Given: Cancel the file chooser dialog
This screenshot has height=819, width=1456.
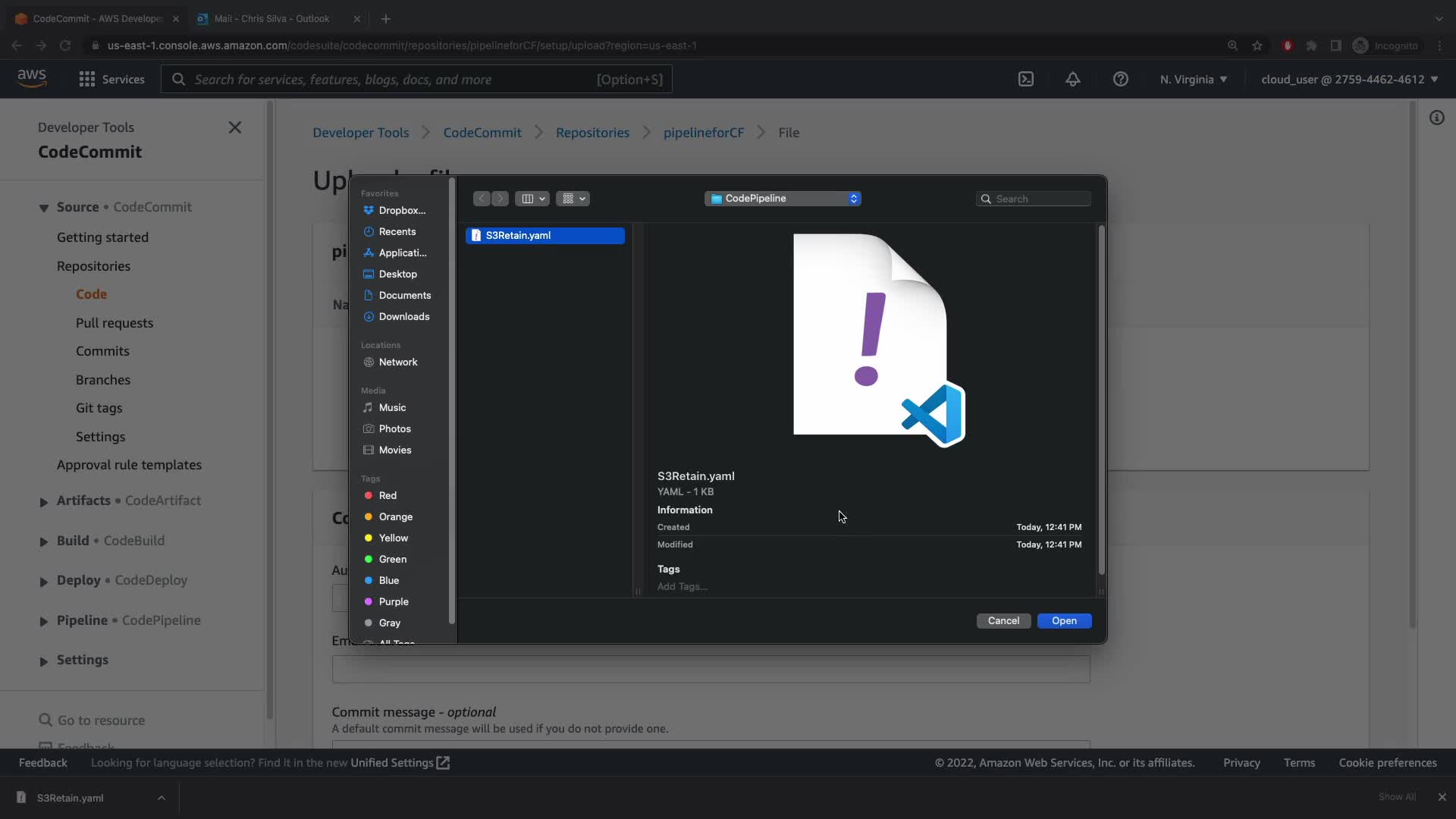Looking at the screenshot, I should pos(1003,620).
